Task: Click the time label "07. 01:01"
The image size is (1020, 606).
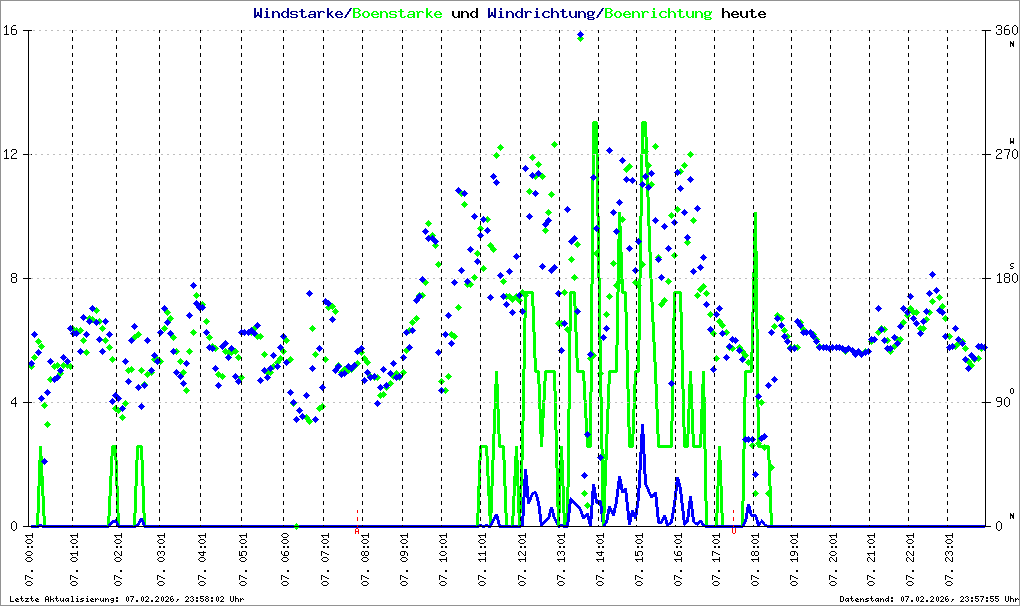Action: (74, 560)
